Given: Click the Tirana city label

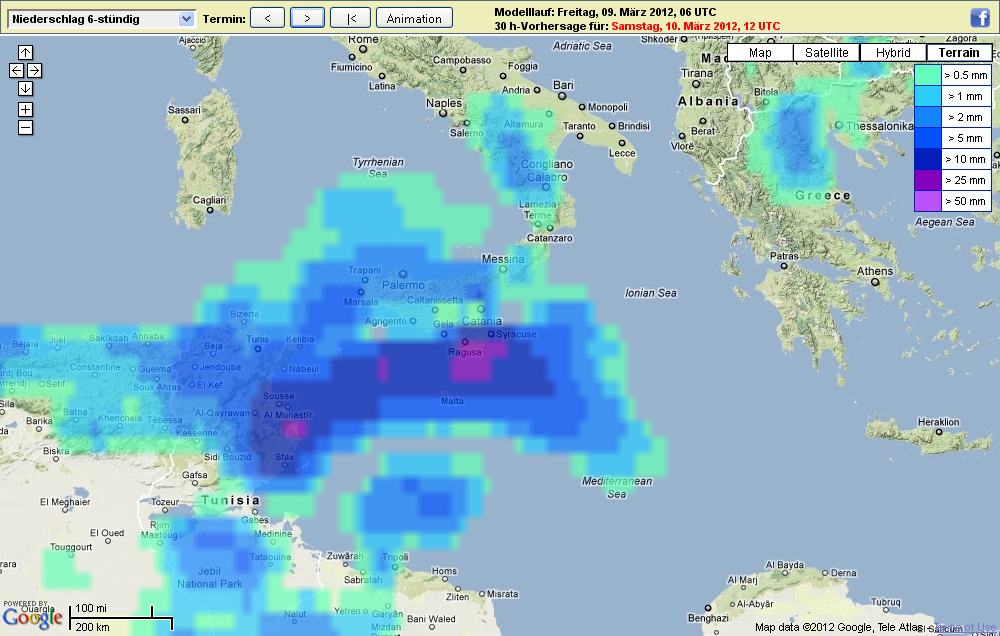Looking at the screenshot, I should [697, 73].
